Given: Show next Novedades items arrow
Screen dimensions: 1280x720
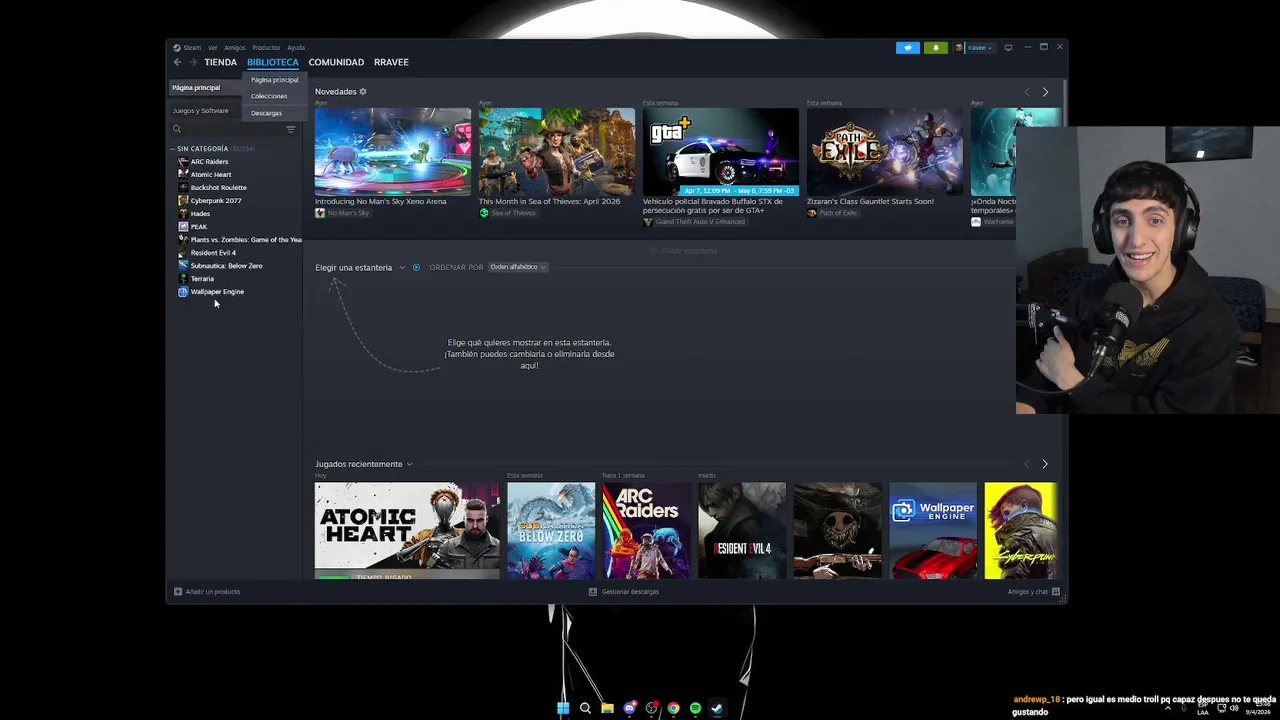Looking at the screenshot, I should [x=1045, y=92].
